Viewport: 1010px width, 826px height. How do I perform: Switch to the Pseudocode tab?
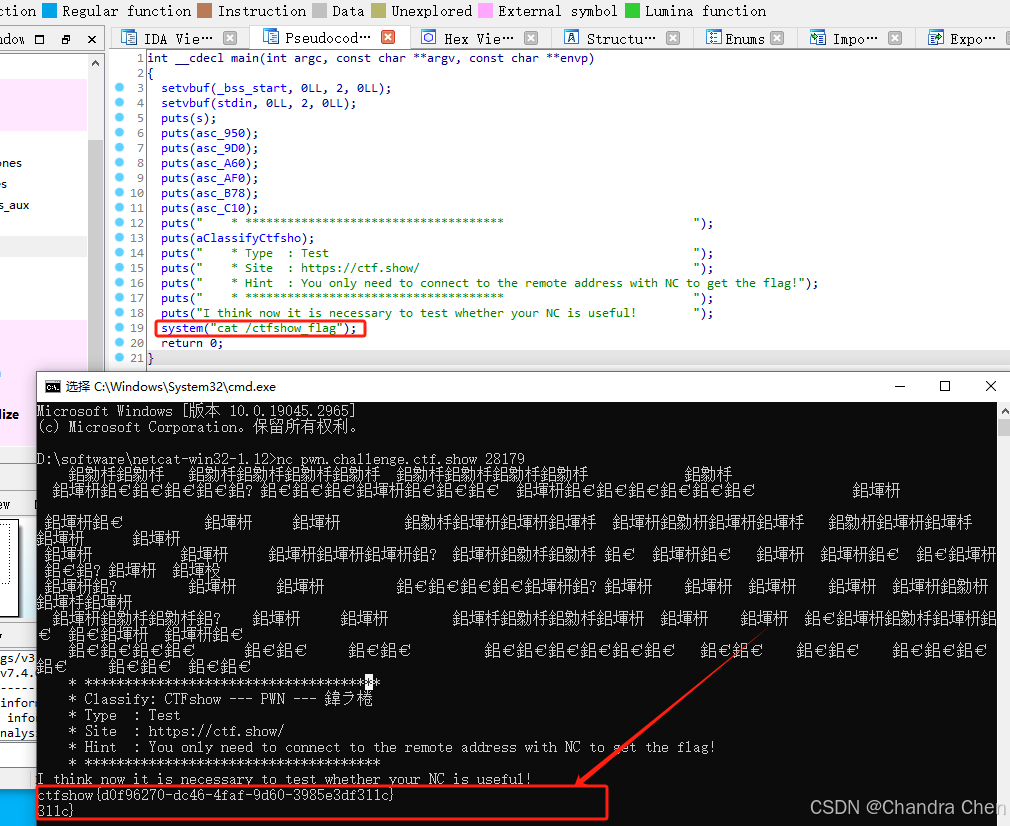[328, 38]
